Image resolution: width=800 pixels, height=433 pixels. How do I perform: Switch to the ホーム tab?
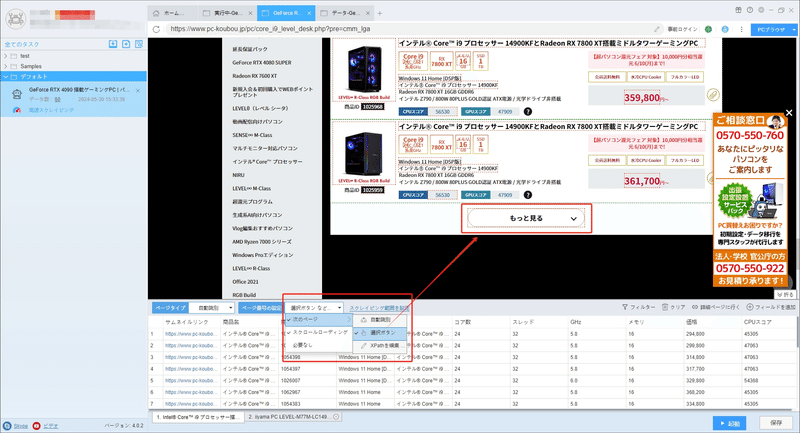coord(173,13)
